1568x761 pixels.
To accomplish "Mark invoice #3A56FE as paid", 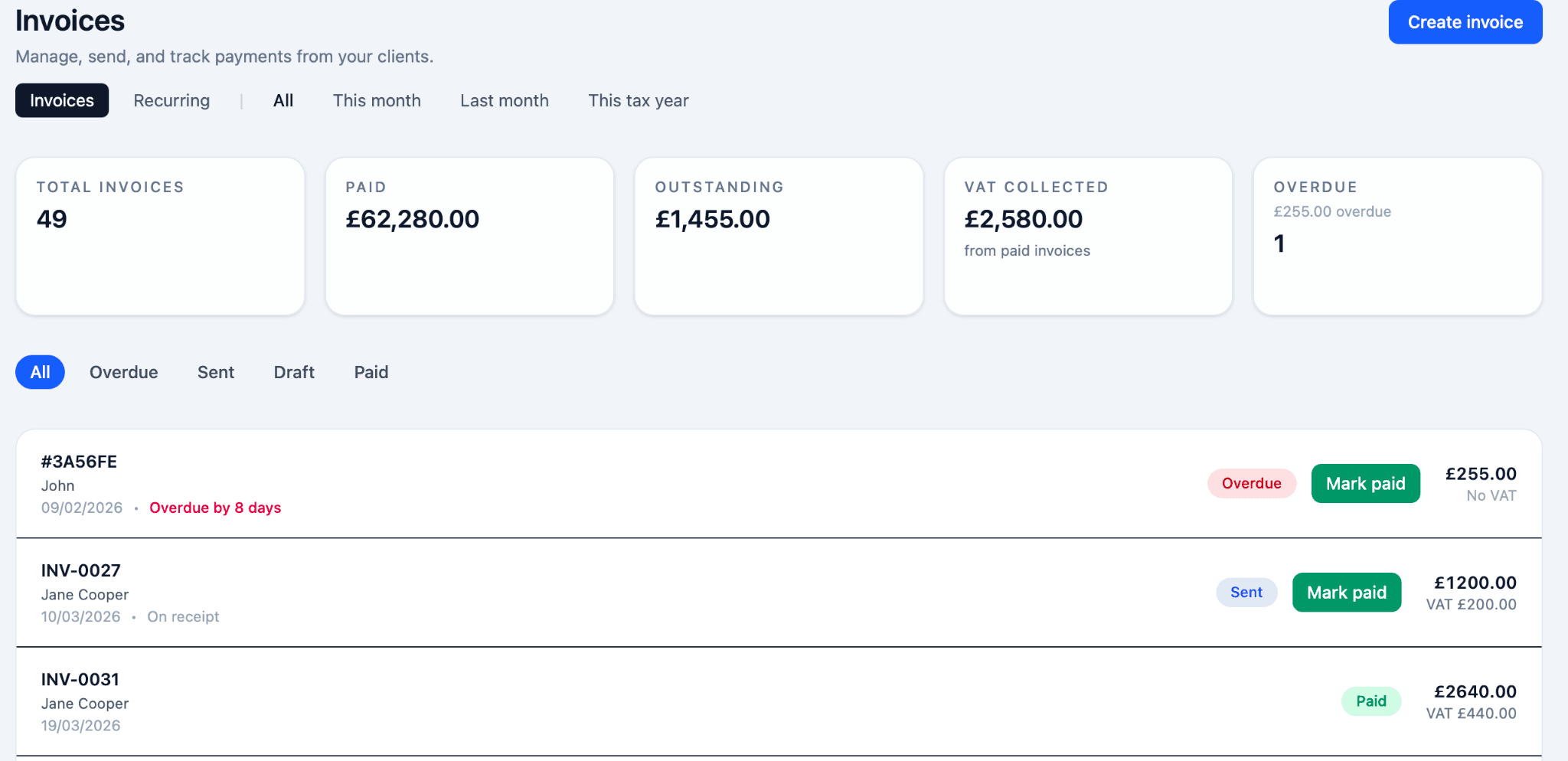I will click(x=1365, y=483).
